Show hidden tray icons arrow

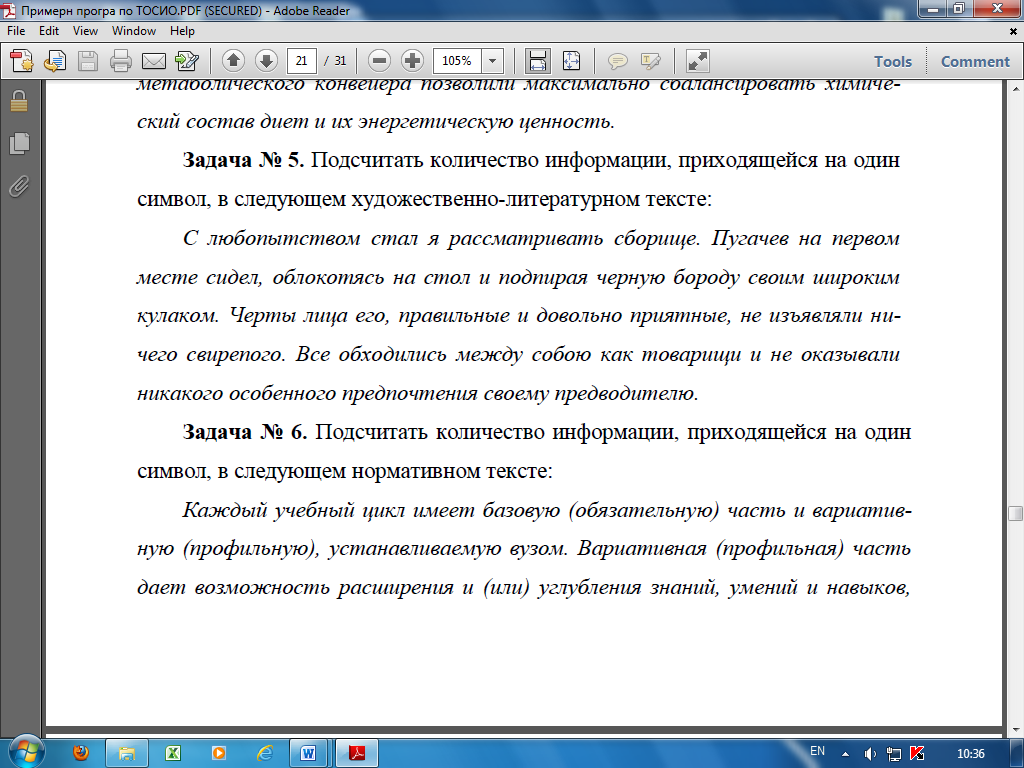[846, 754]
